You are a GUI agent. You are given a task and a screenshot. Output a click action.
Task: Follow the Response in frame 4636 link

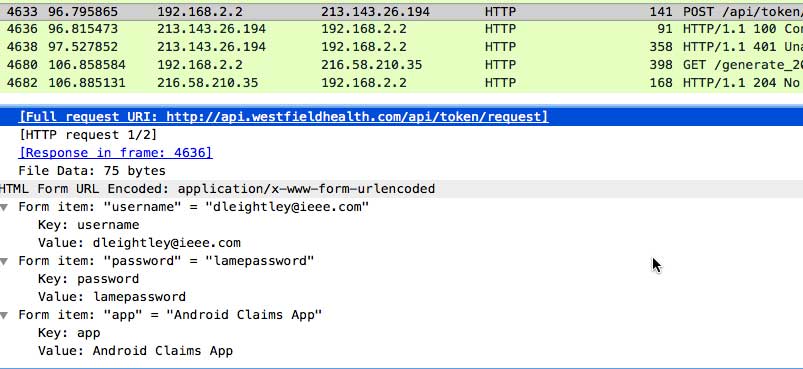pos(115,153)
